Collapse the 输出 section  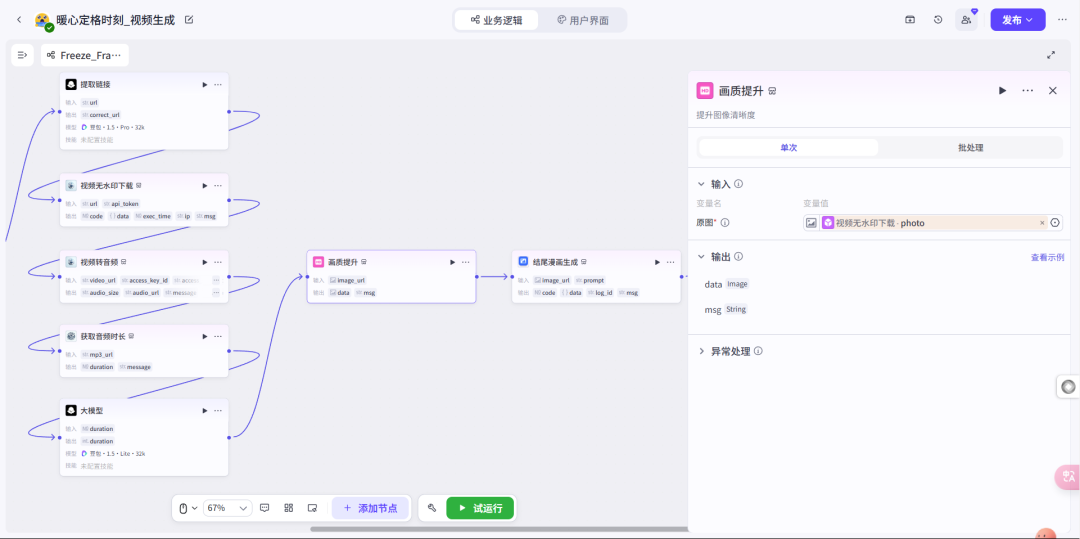701,257
